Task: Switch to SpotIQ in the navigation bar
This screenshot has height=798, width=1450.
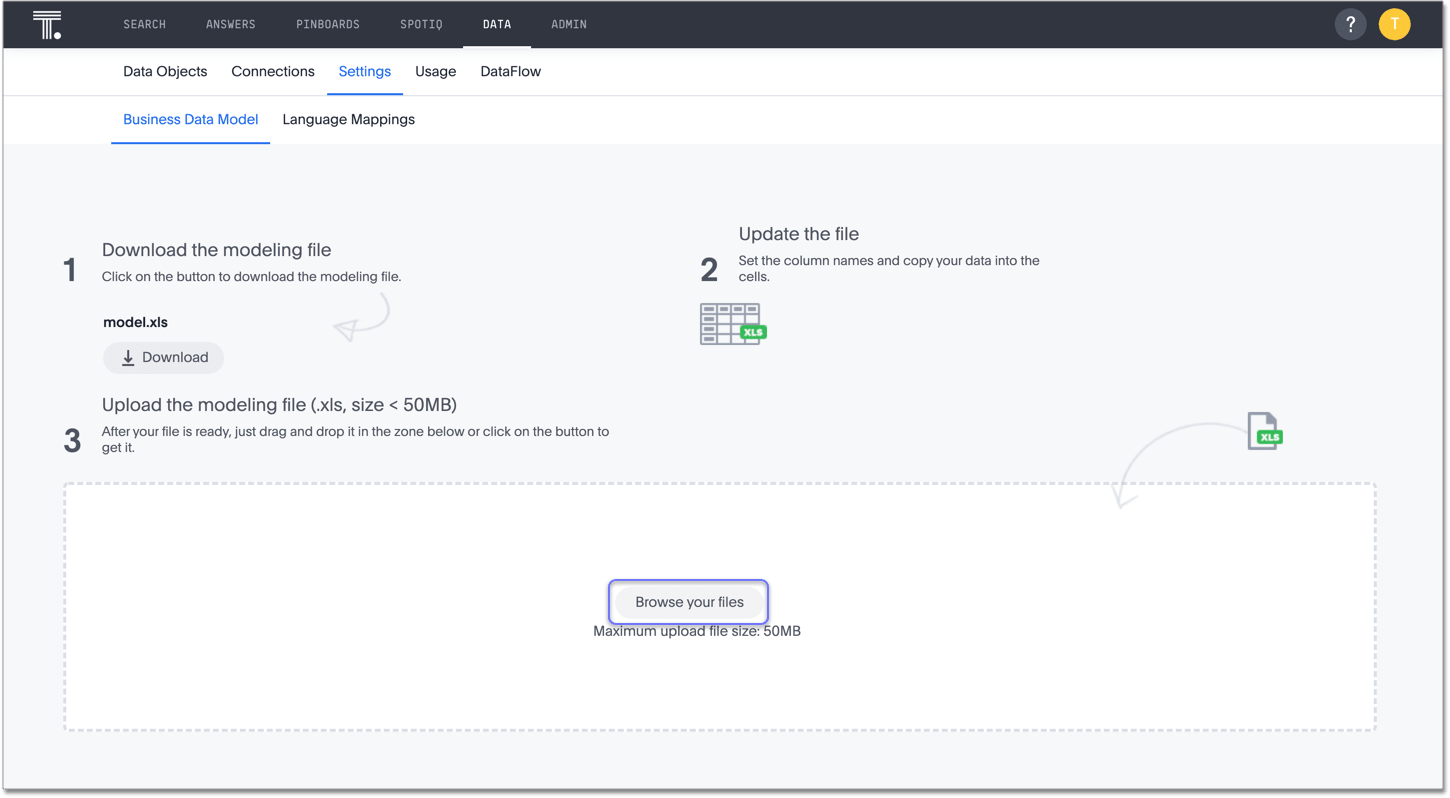Action: pos(421,25)
